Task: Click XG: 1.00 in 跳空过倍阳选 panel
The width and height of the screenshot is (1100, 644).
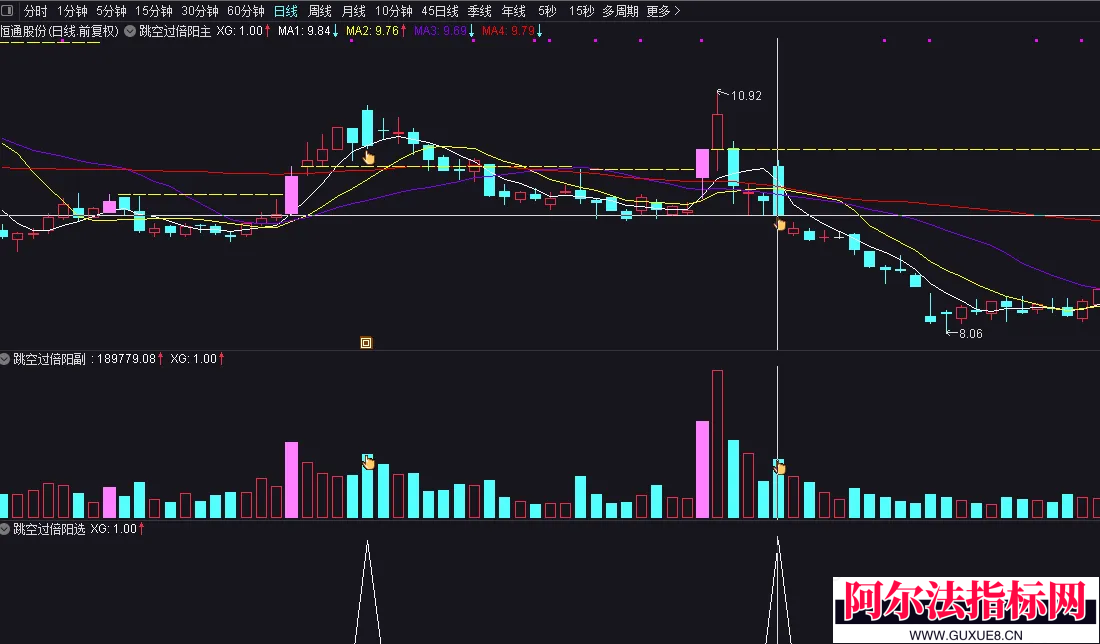Action: coord(114,529)
